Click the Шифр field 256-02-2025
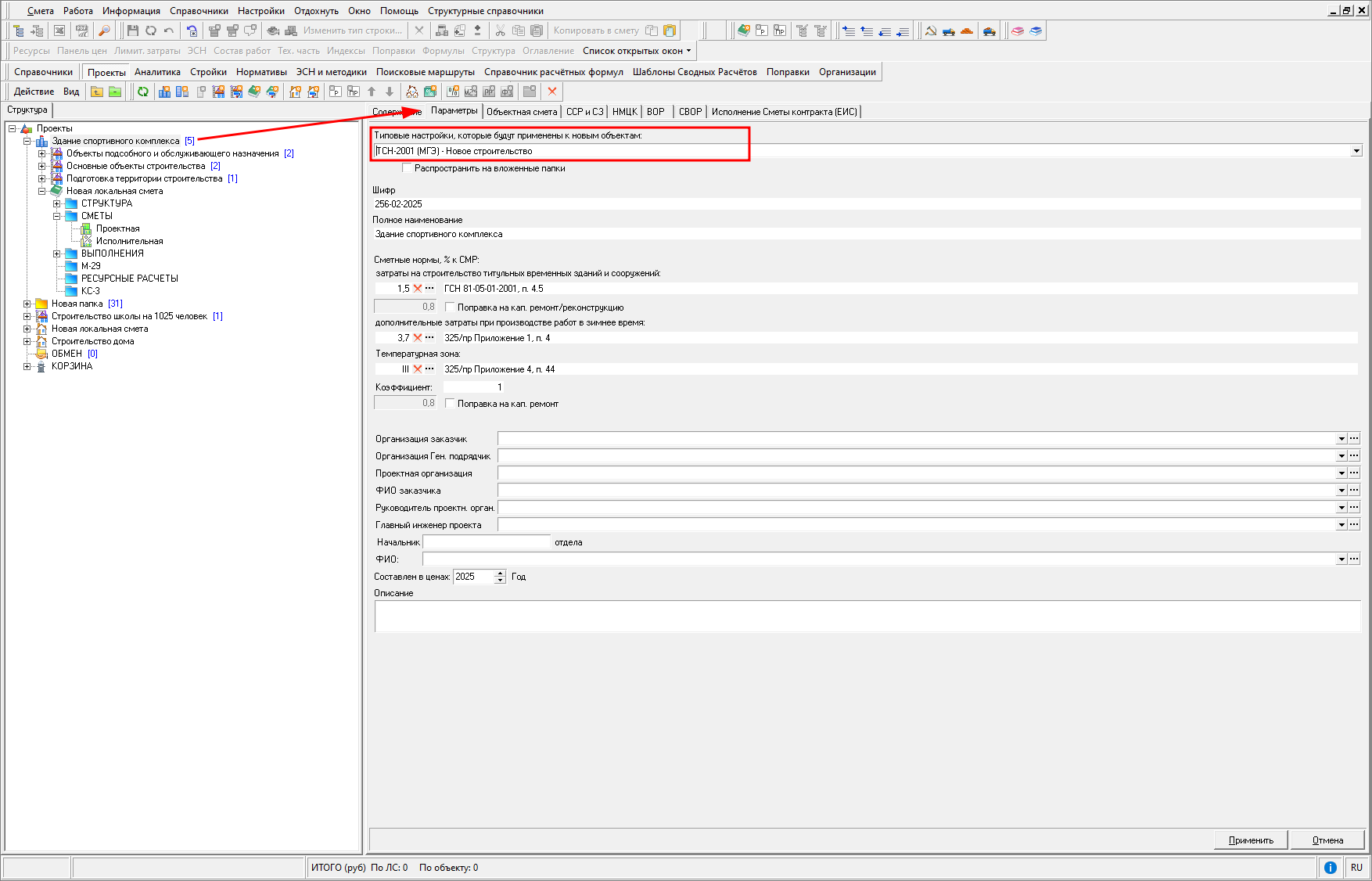 tap(867, 203)
